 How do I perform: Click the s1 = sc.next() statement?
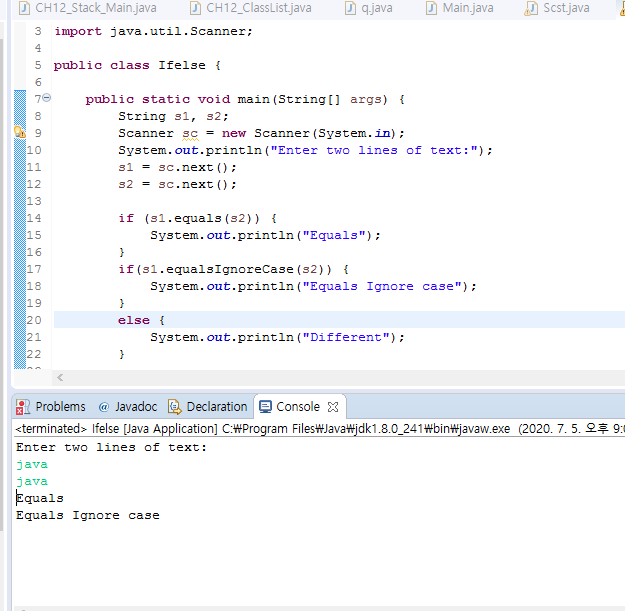[x=177, y=167]
